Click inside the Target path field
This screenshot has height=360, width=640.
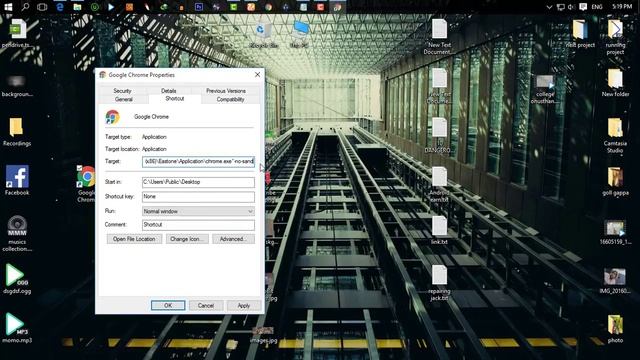[198, 162]
